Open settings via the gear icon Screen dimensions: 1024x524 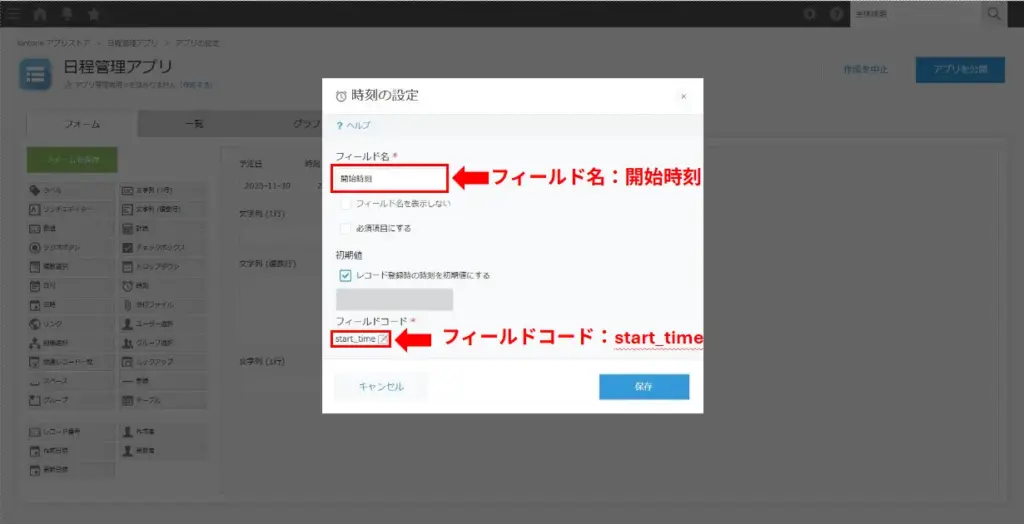click(810, 14)
